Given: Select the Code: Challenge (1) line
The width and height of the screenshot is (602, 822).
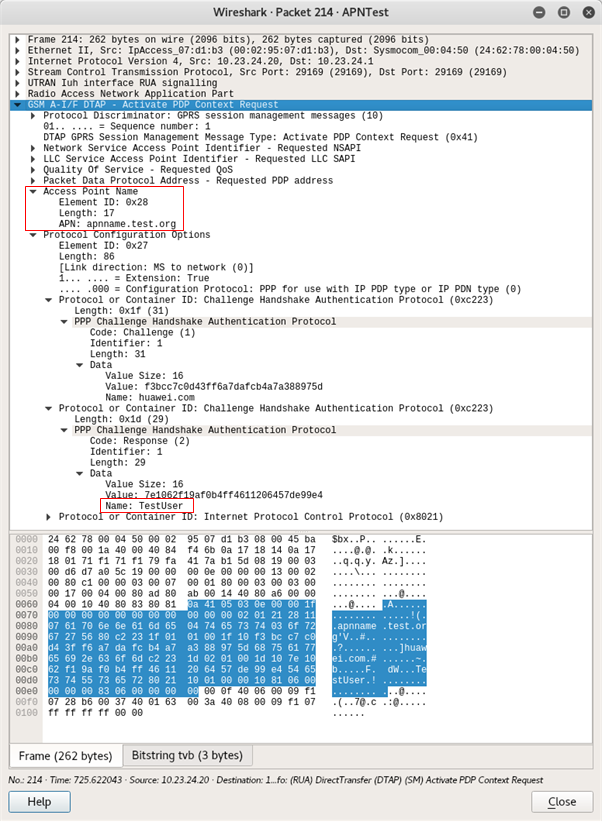Looking at the screenshot, I should click(x=142, y=332).
